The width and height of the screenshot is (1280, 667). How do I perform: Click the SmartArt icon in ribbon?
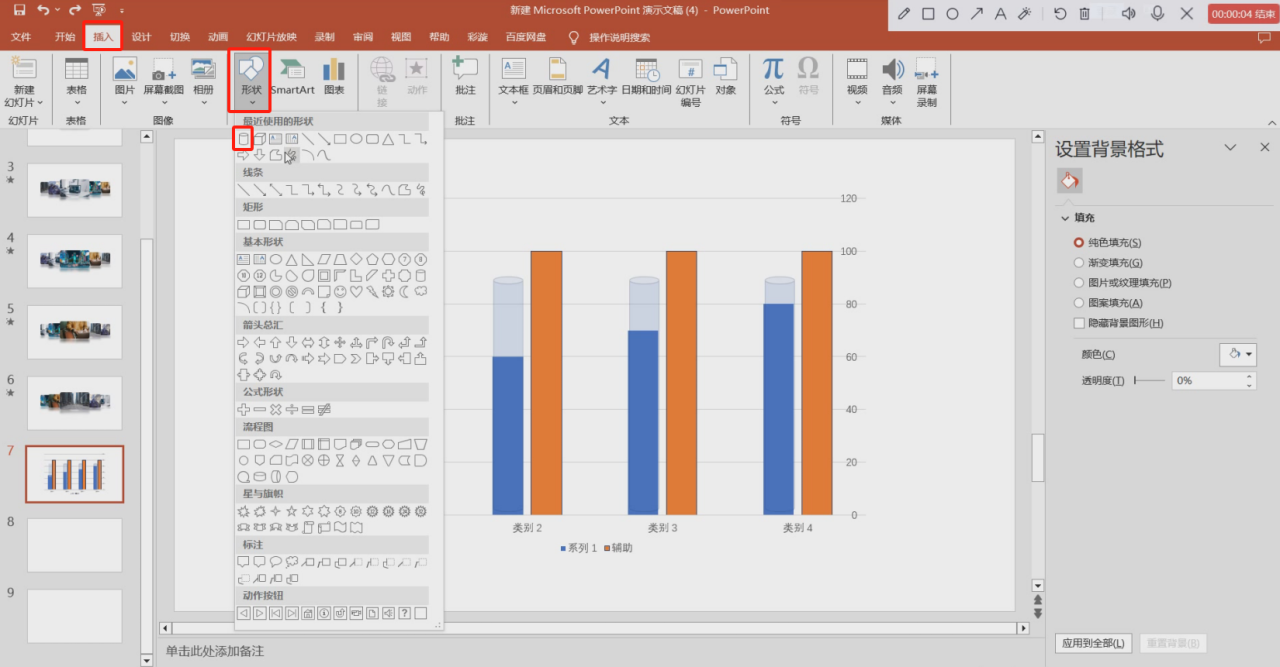[292, 77]
